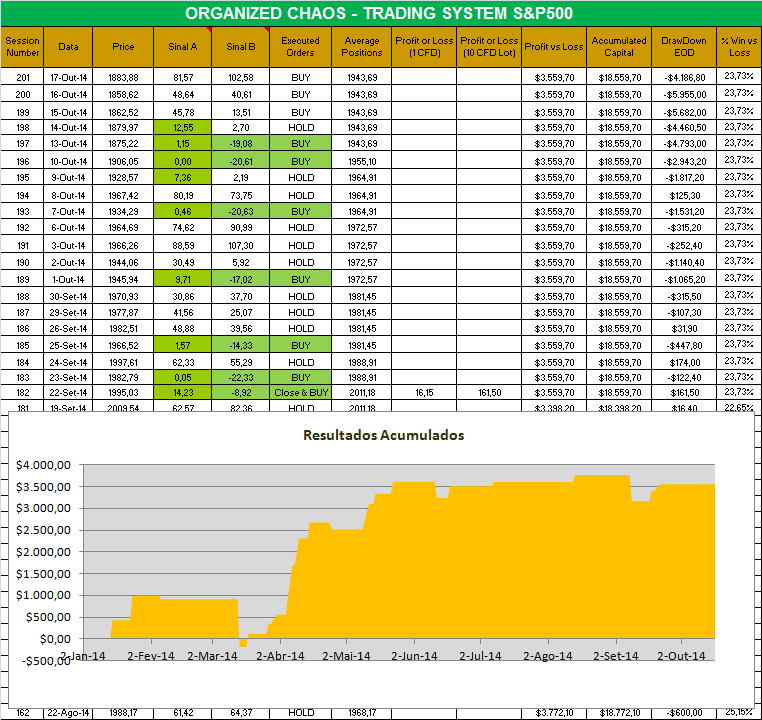Click date cell 2-Out-14
The image size is (762, 720).
68,262
